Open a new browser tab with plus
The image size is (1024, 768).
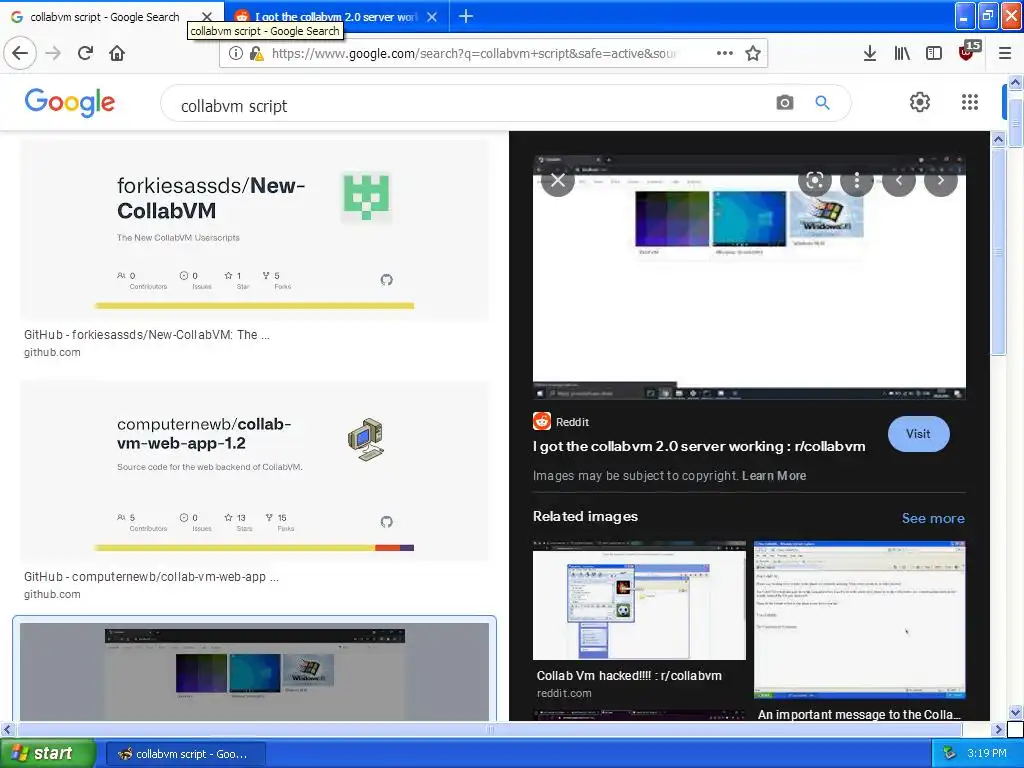pyautogui.click(x=466, y=16)
